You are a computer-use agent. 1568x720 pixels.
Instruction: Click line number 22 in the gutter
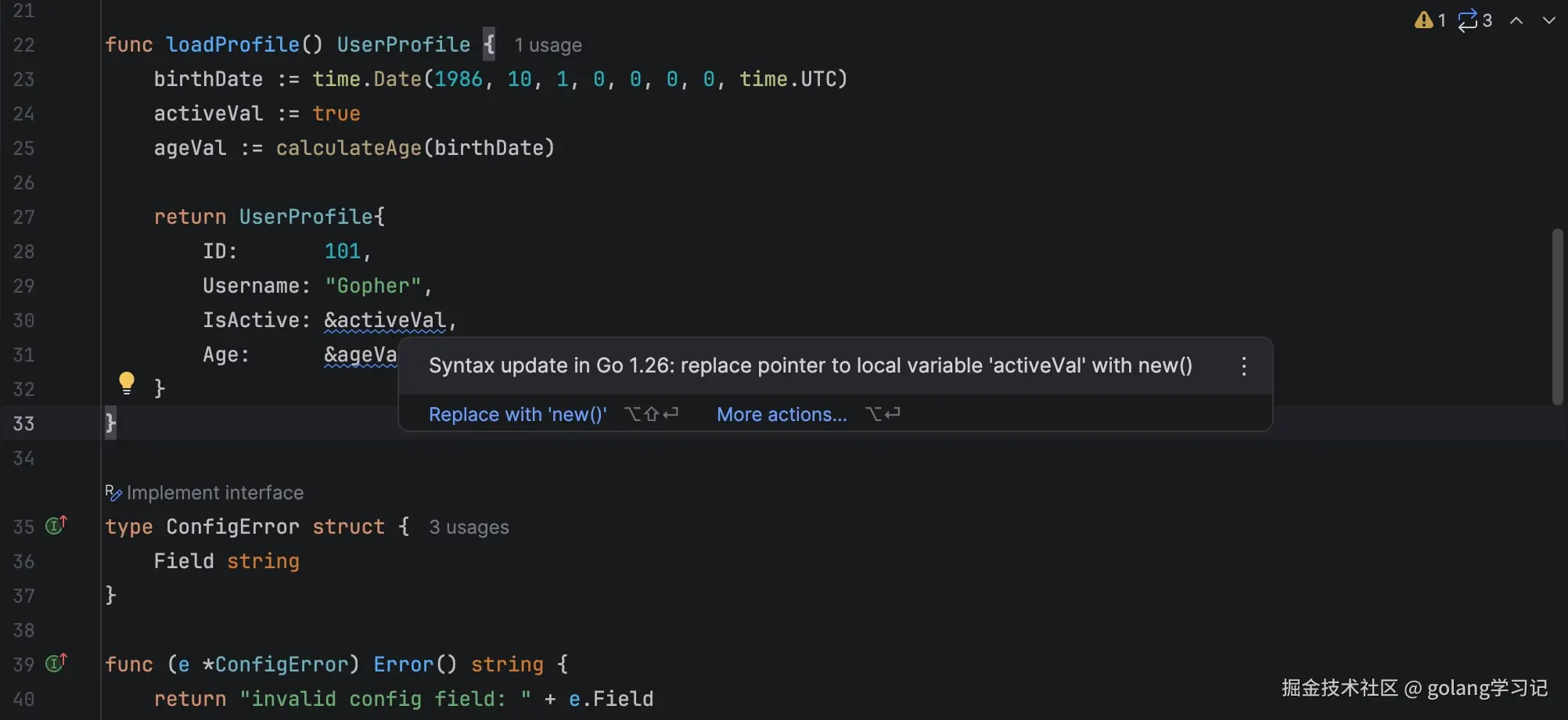coord(23,45)
